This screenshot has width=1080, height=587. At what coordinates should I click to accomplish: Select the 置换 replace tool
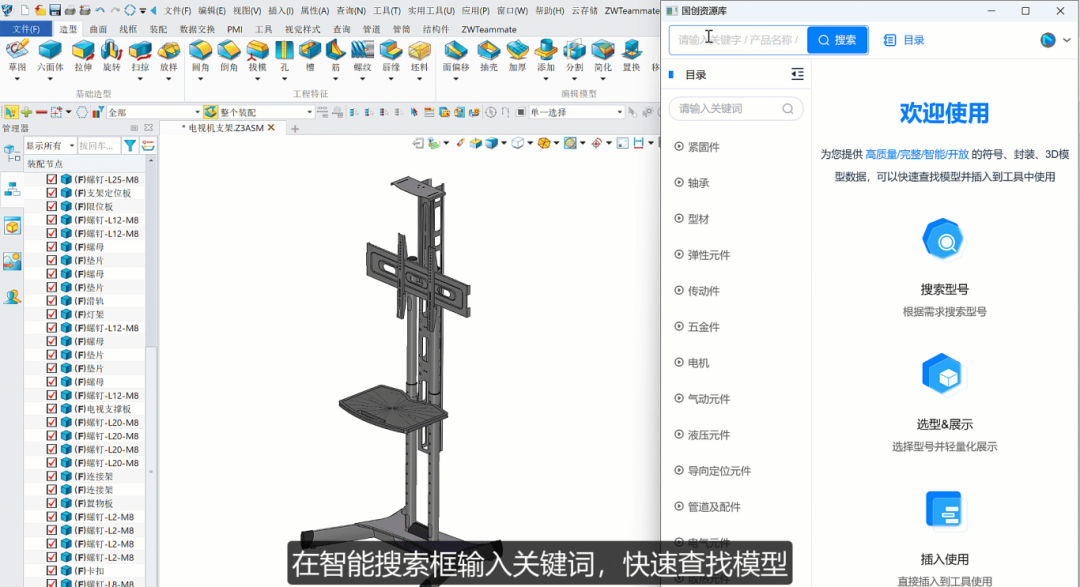point(631,56)
